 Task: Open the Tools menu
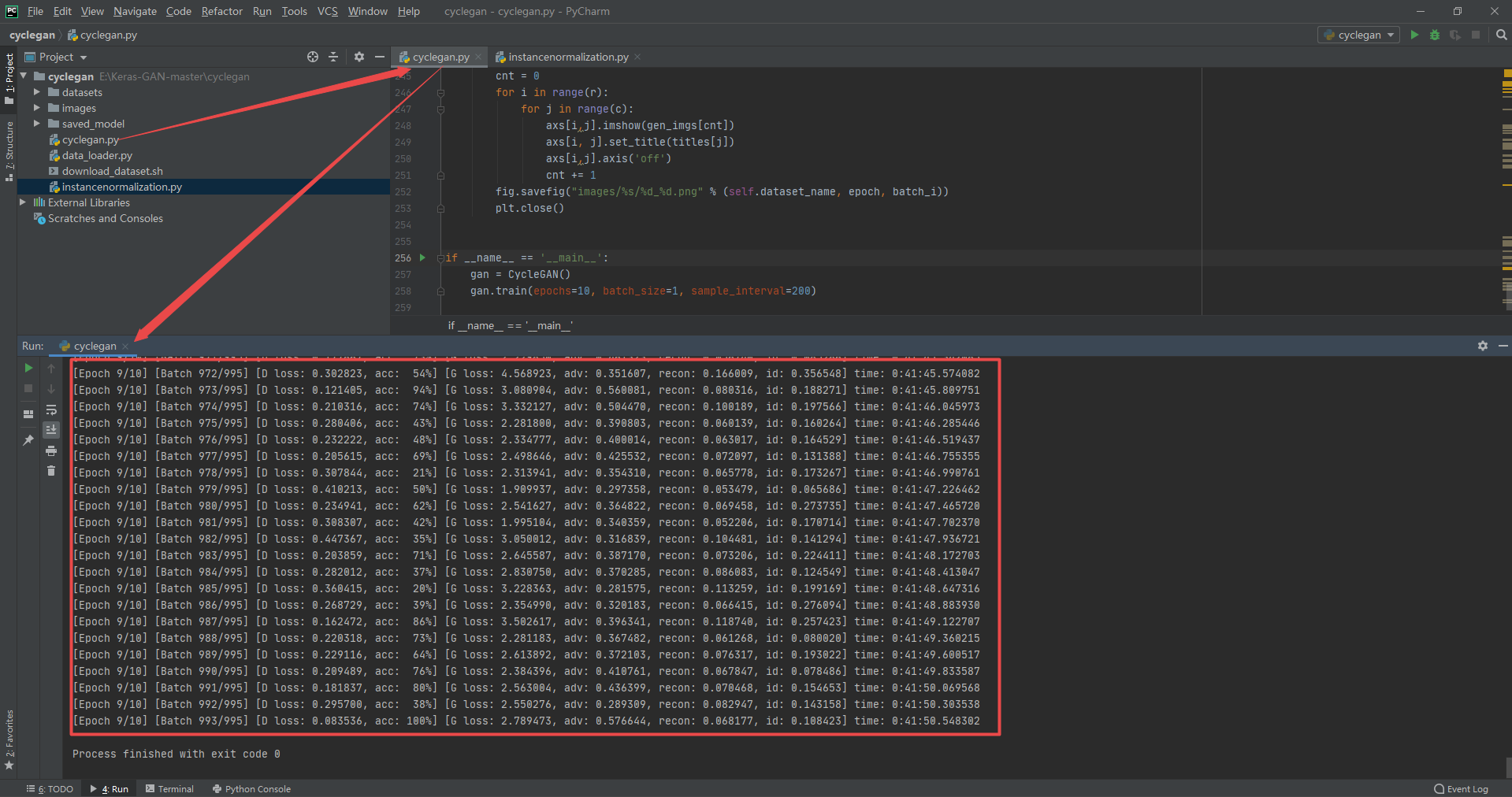(x=295, y=11)
